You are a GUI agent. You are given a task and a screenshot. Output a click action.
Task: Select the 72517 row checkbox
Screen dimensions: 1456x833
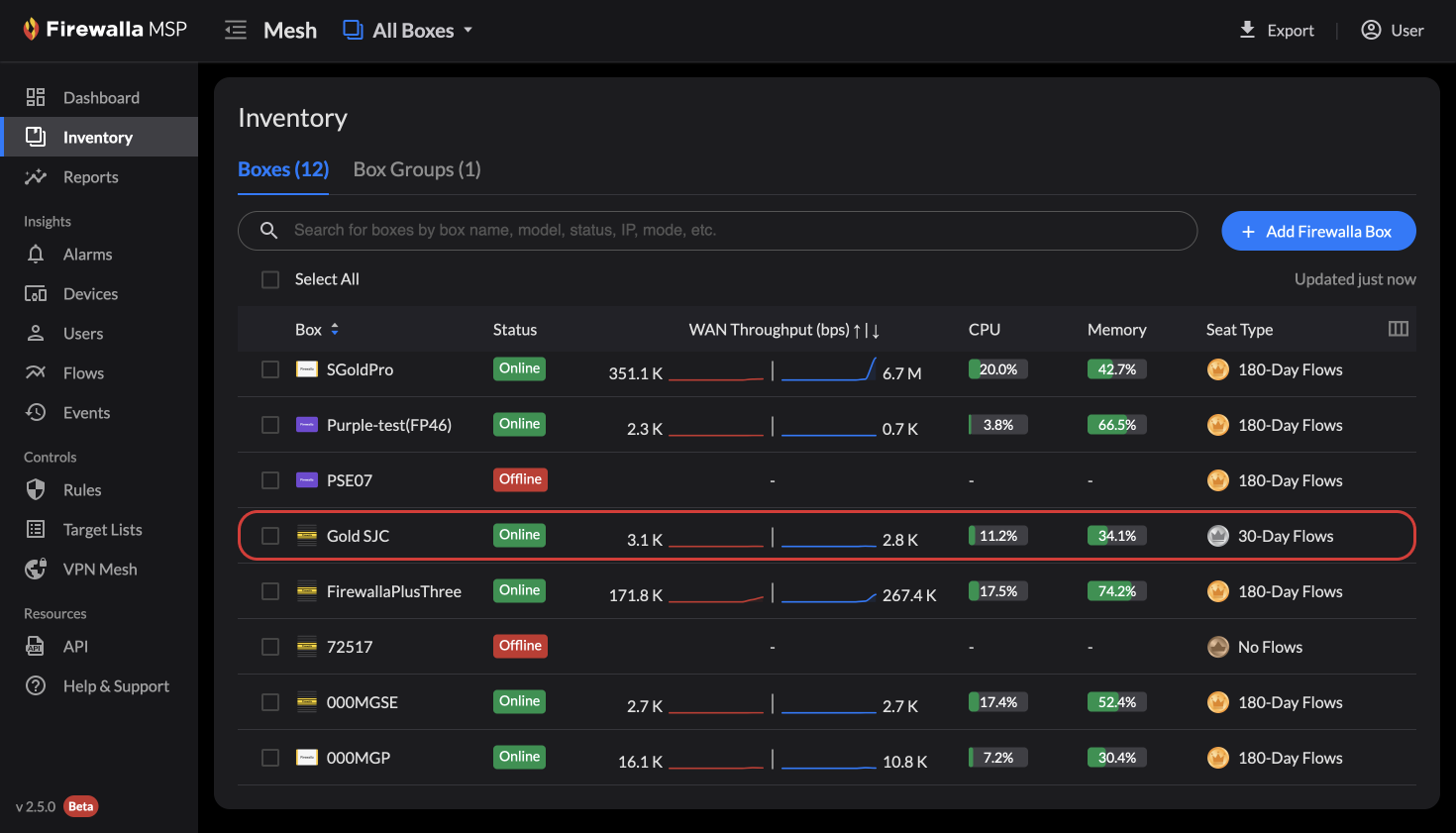pyautogui.click(x=270, y=647)
